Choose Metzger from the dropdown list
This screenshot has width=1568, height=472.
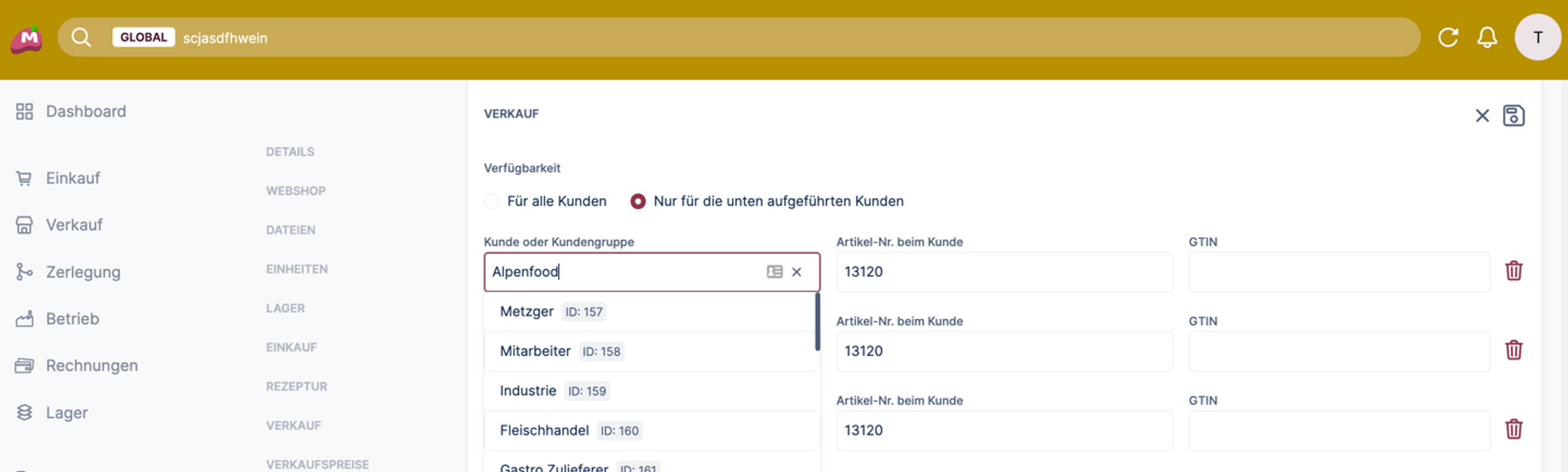(527, 312)
